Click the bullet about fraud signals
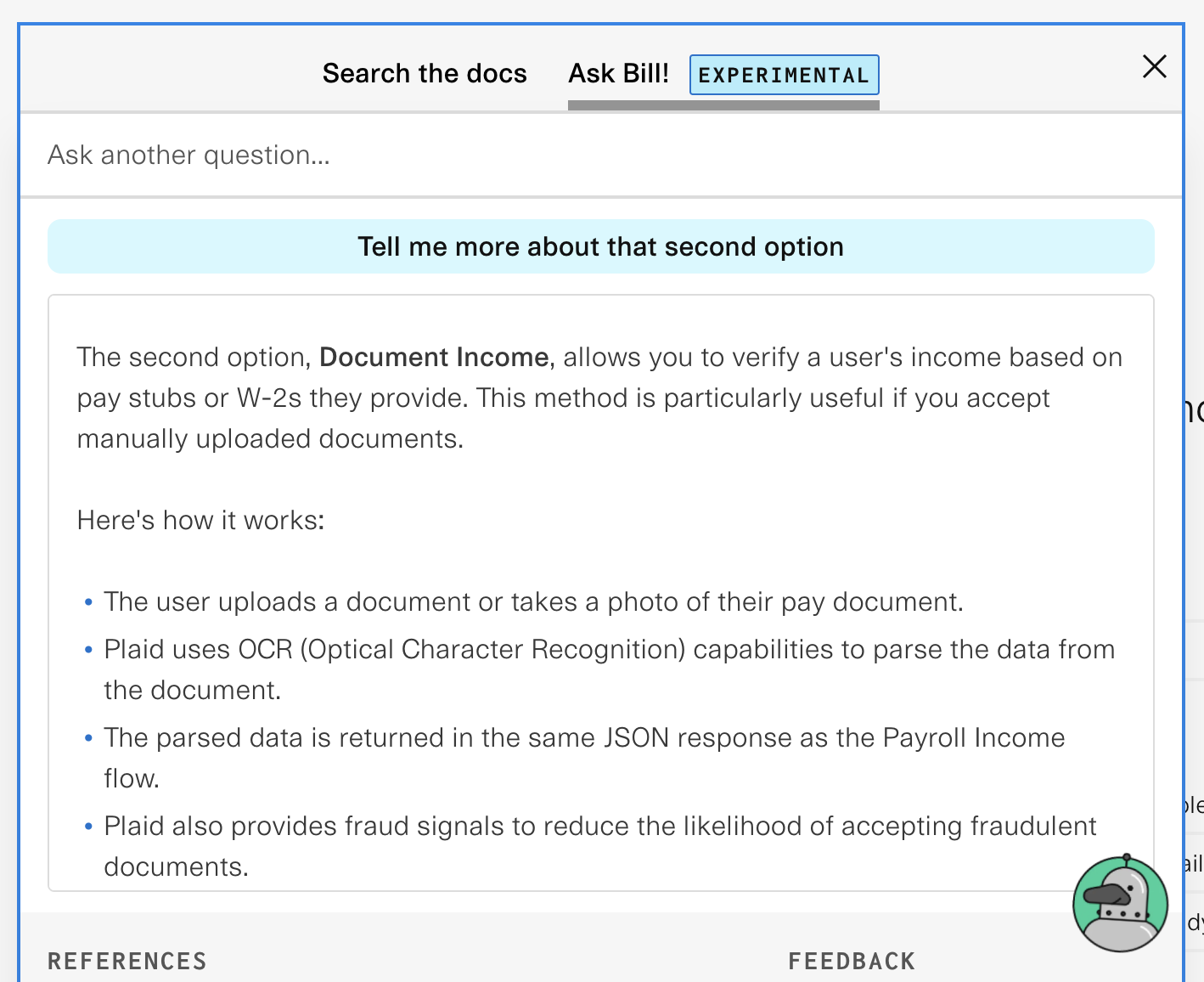The image size is (1204, 982). 599,826
